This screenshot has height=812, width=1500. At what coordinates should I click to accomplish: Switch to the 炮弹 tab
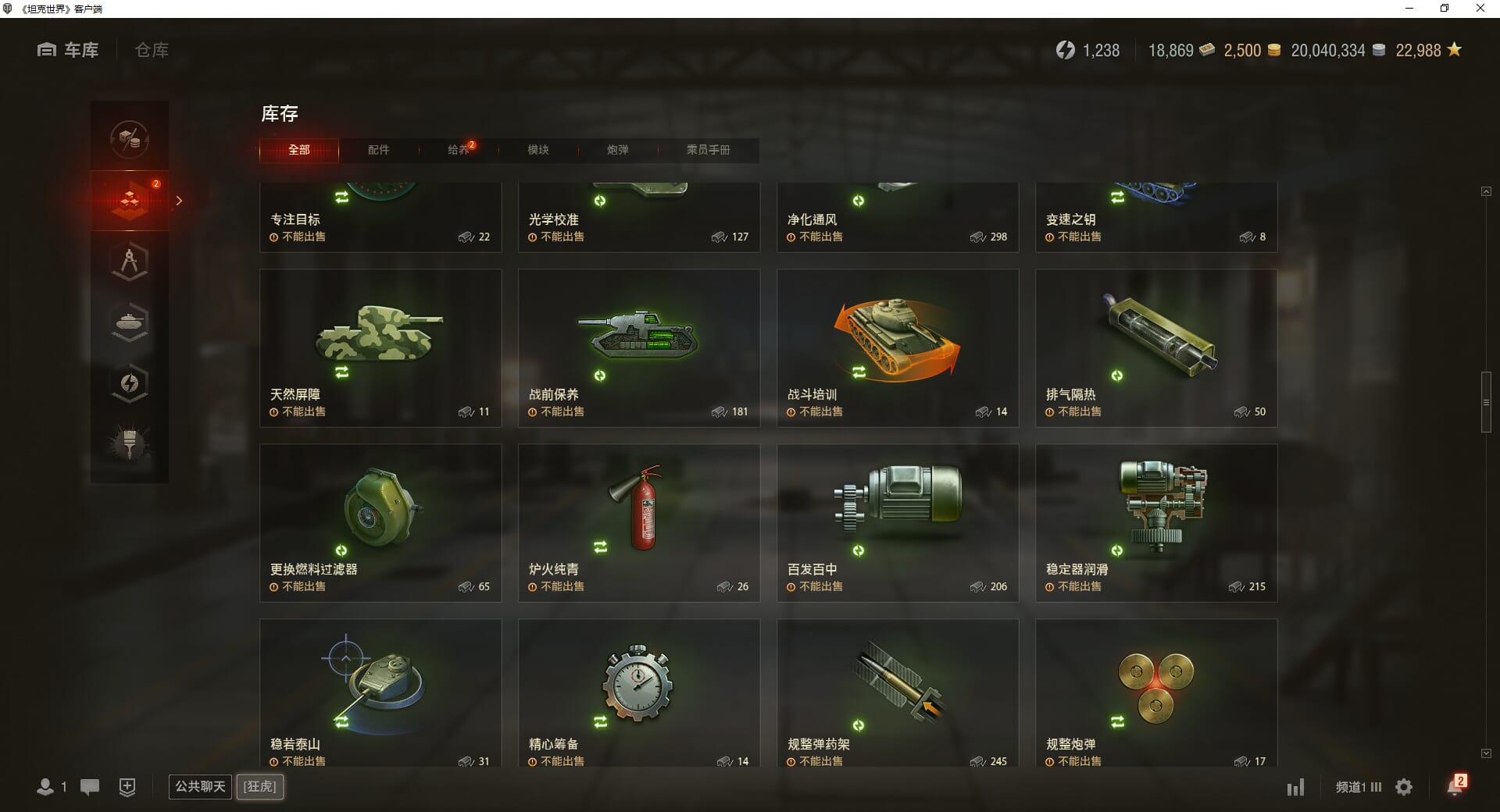(x=618, y=150)
